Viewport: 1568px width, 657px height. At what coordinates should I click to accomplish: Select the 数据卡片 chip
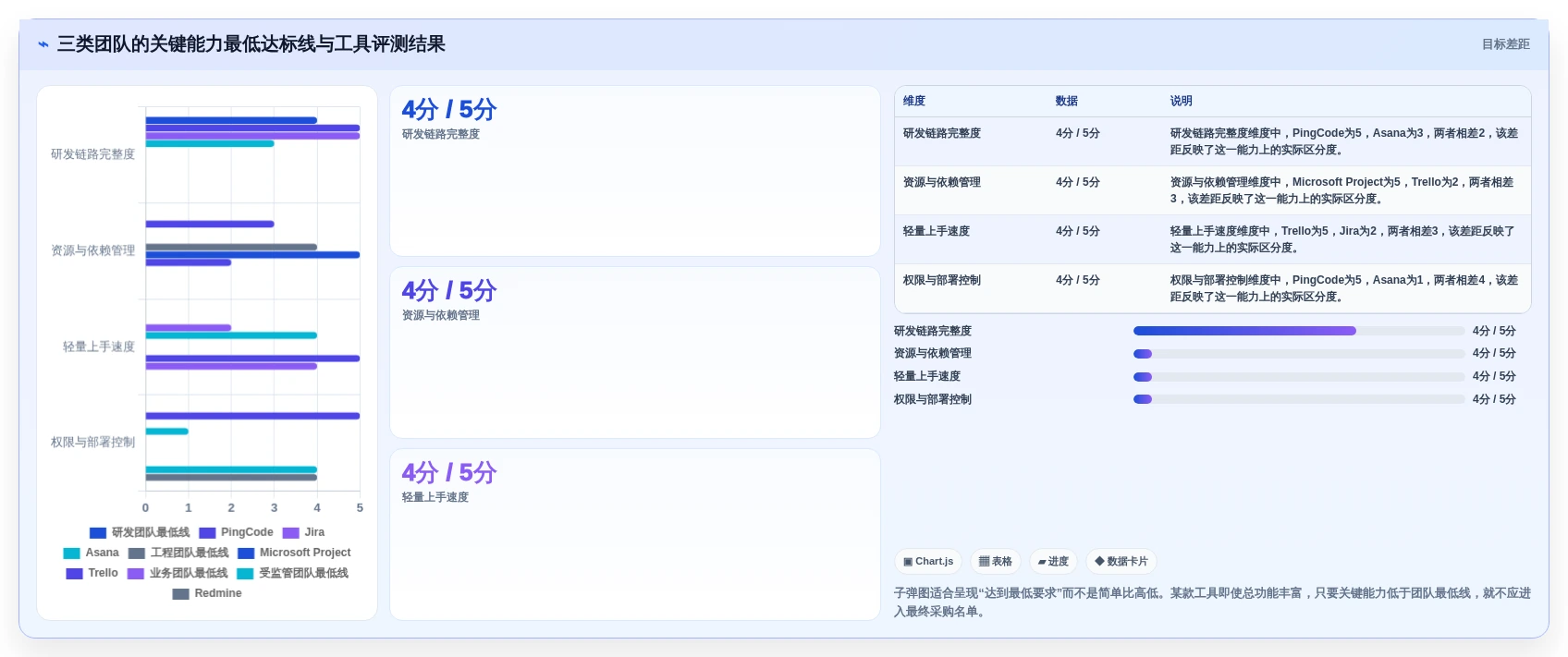point(1121,562)
